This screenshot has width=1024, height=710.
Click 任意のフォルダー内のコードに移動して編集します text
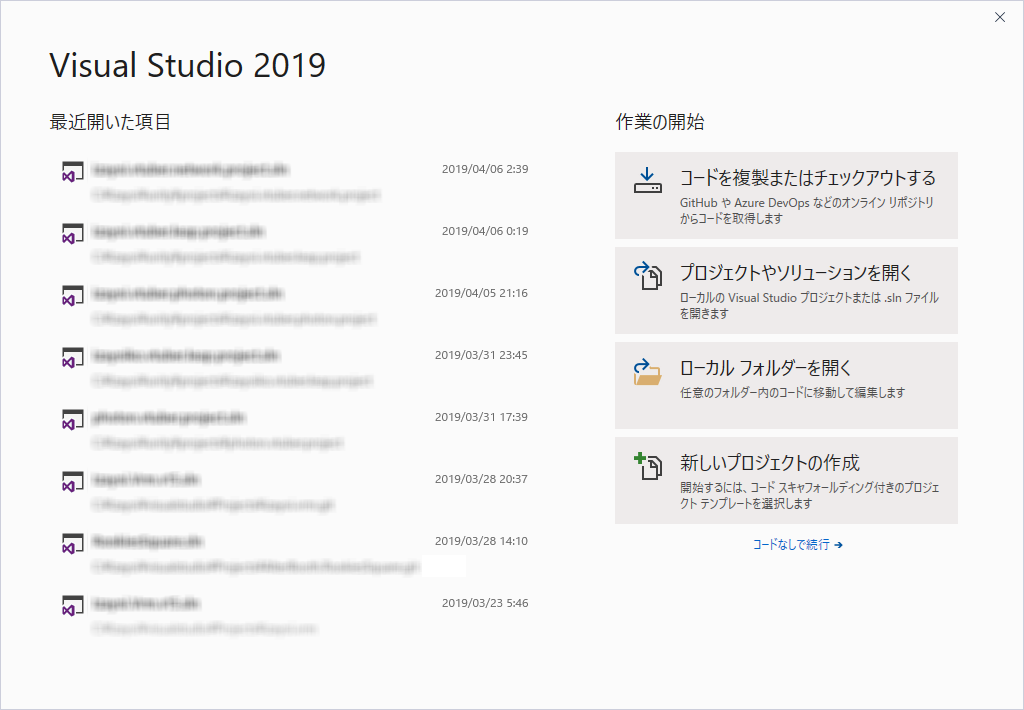tap(792, 393)
